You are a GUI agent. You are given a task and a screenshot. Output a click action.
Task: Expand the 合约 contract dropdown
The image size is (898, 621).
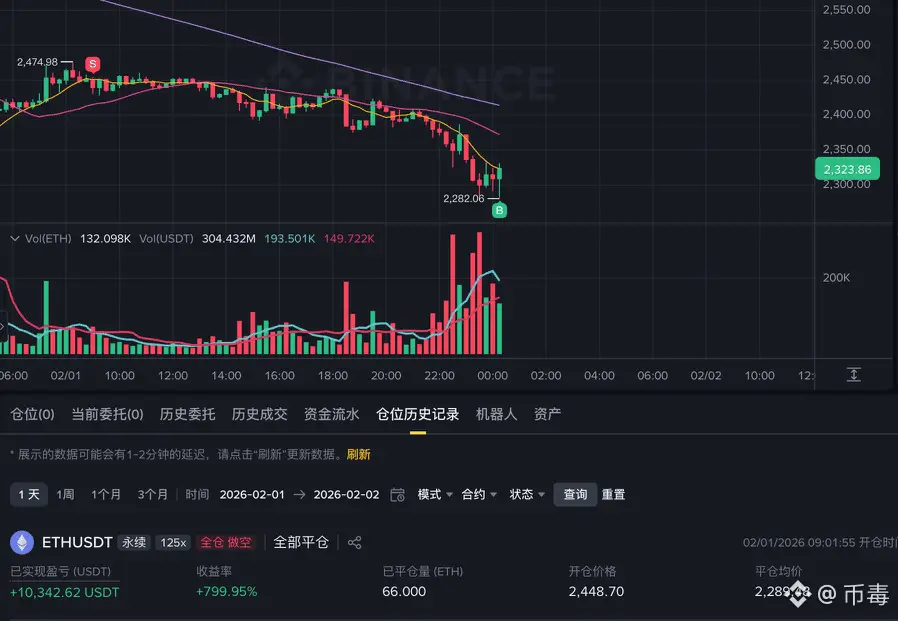pos(479,494)
